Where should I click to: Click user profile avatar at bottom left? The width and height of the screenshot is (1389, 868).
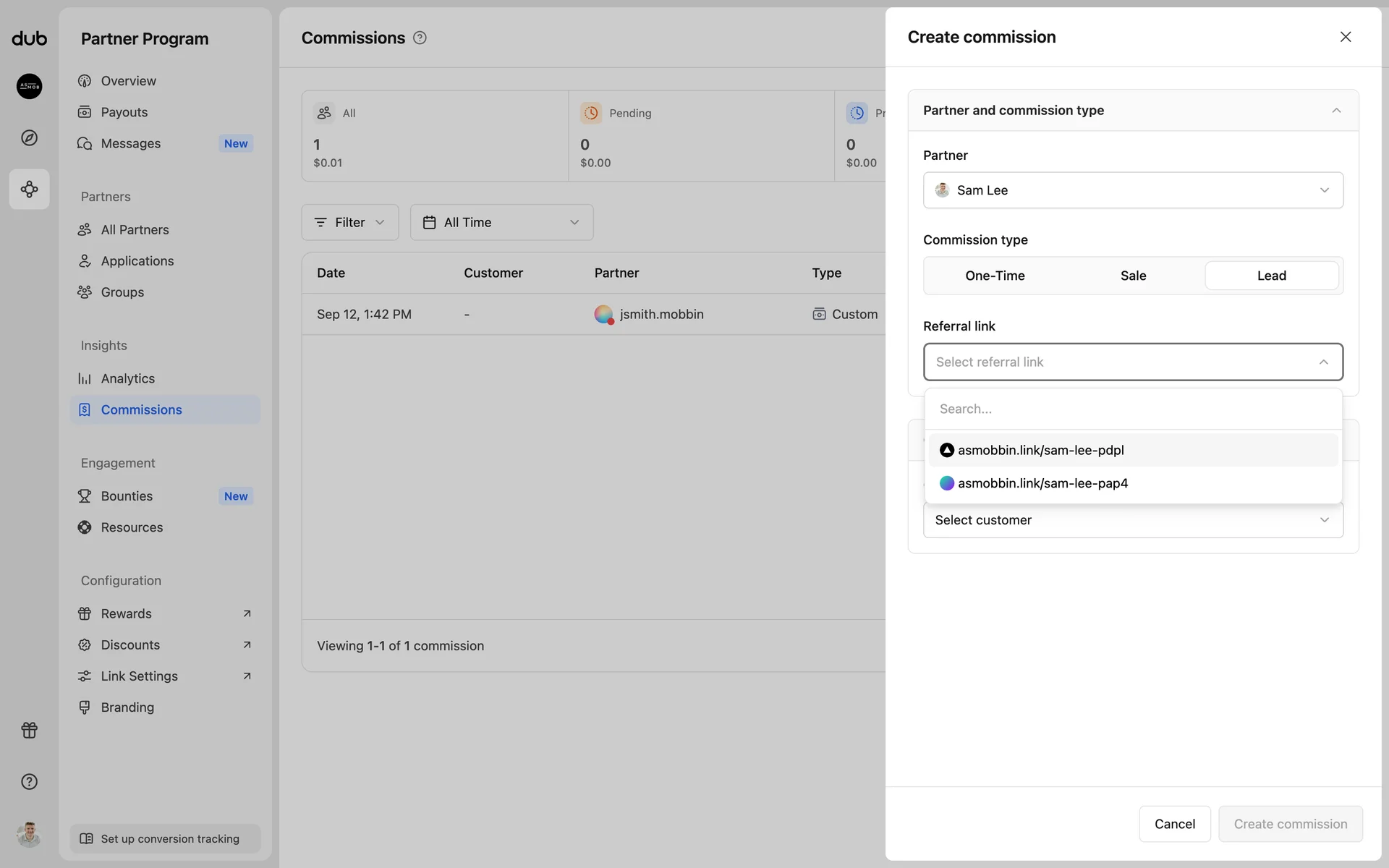pos(29,834)
